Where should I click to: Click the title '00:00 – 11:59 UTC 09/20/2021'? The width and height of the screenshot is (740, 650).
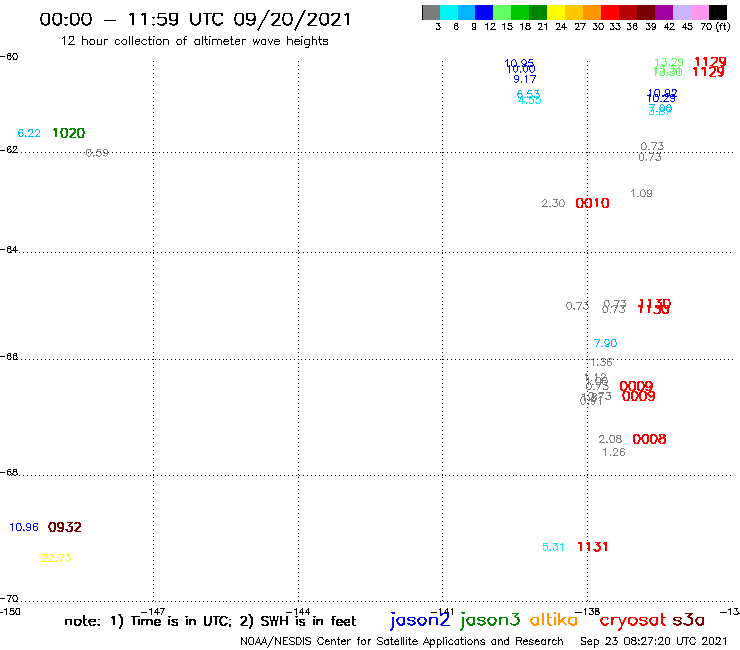pos(195,19)
